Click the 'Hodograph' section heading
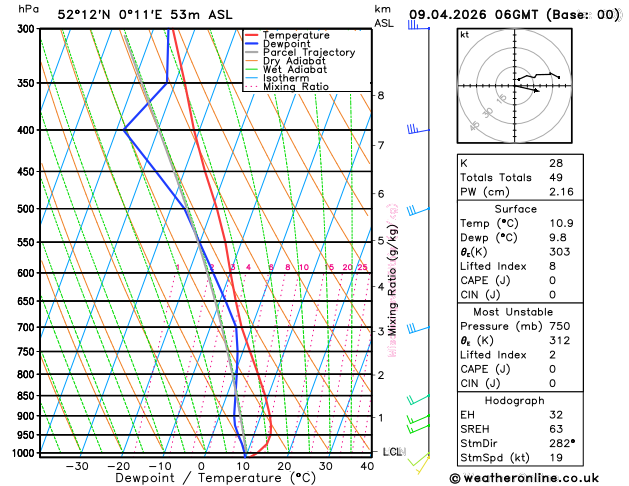Viewport: 629px width, 486px height. tap(515, 401)
